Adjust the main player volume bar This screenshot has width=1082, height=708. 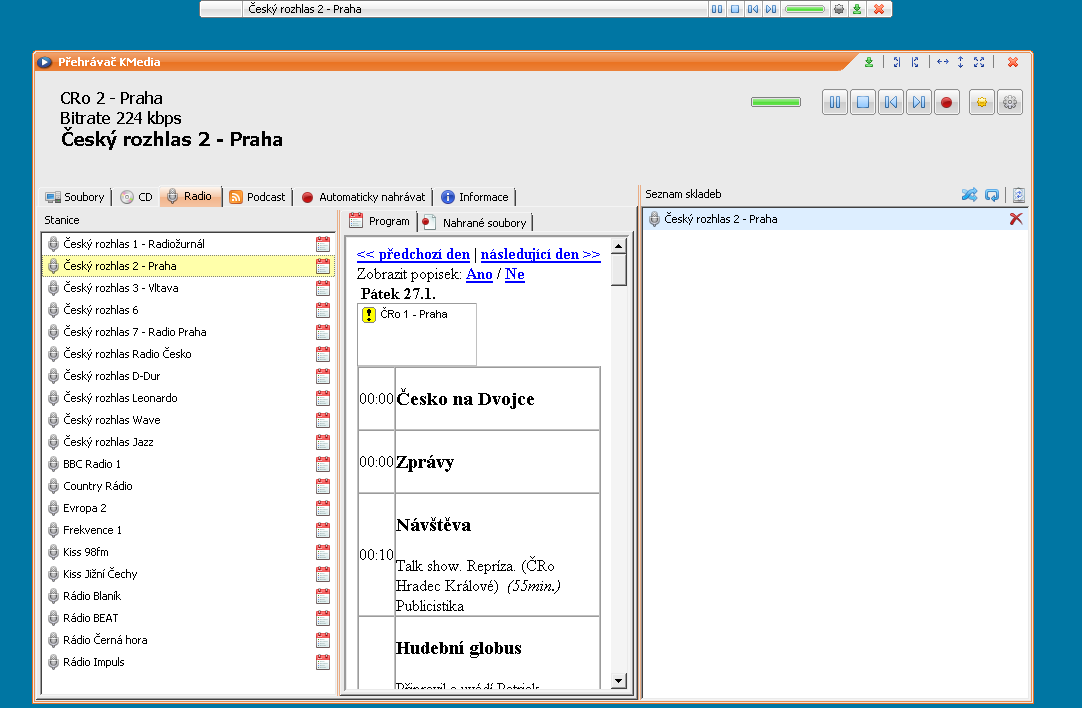coord(776,102)
